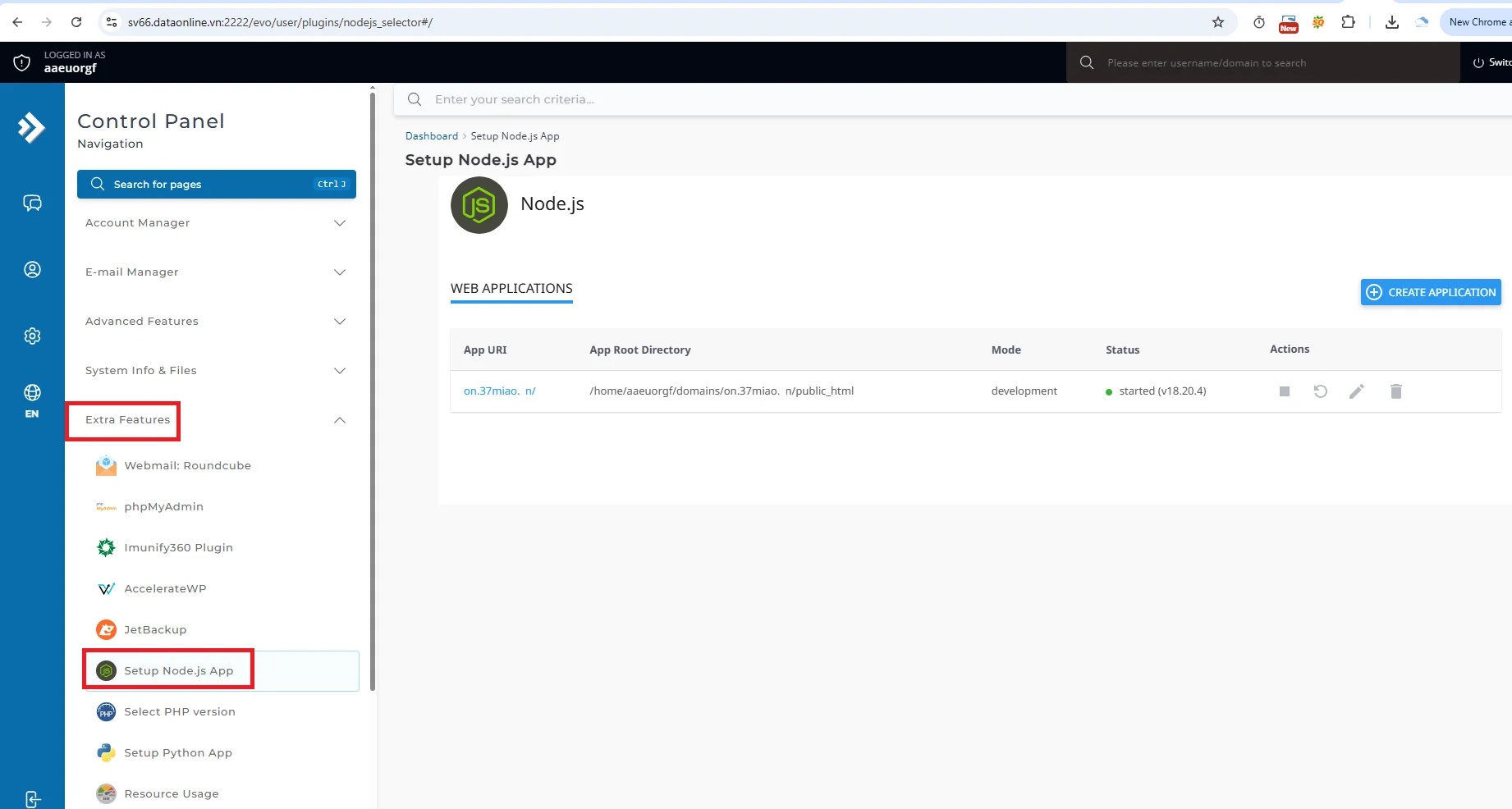Image resolution: width=1512 pixels, height=809 pixels.
Task: Open the settings gear in blue sidebar
Action: (32, 336)
